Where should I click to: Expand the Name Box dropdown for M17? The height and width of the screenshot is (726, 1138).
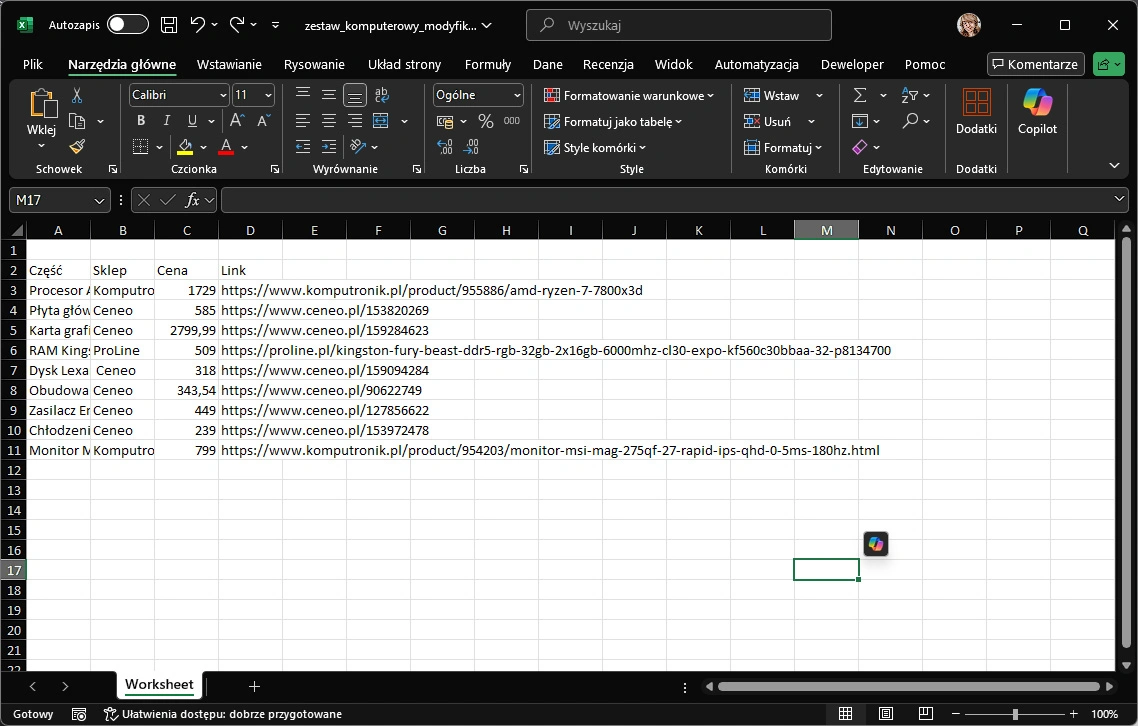coord(99,200)
